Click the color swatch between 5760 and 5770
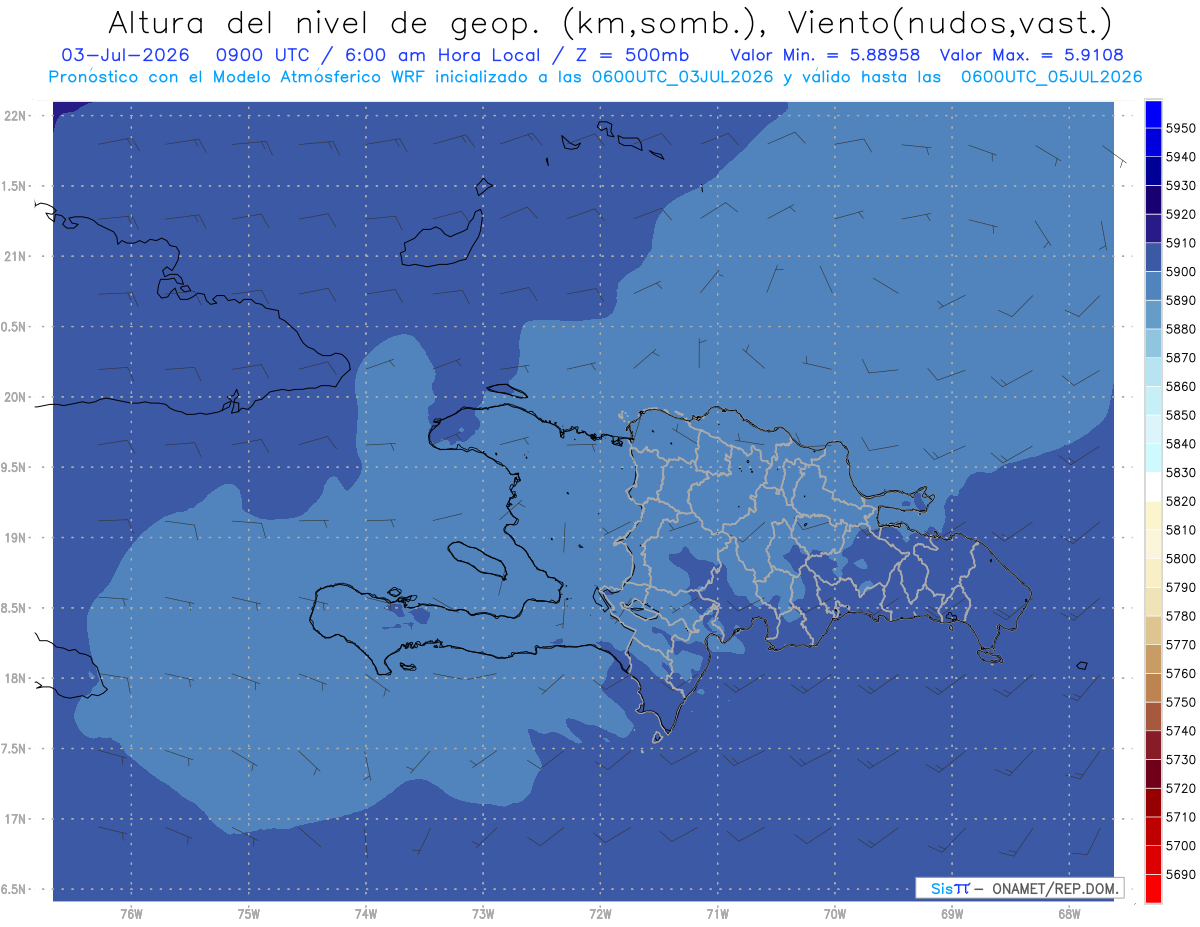 coord(1152,659)
